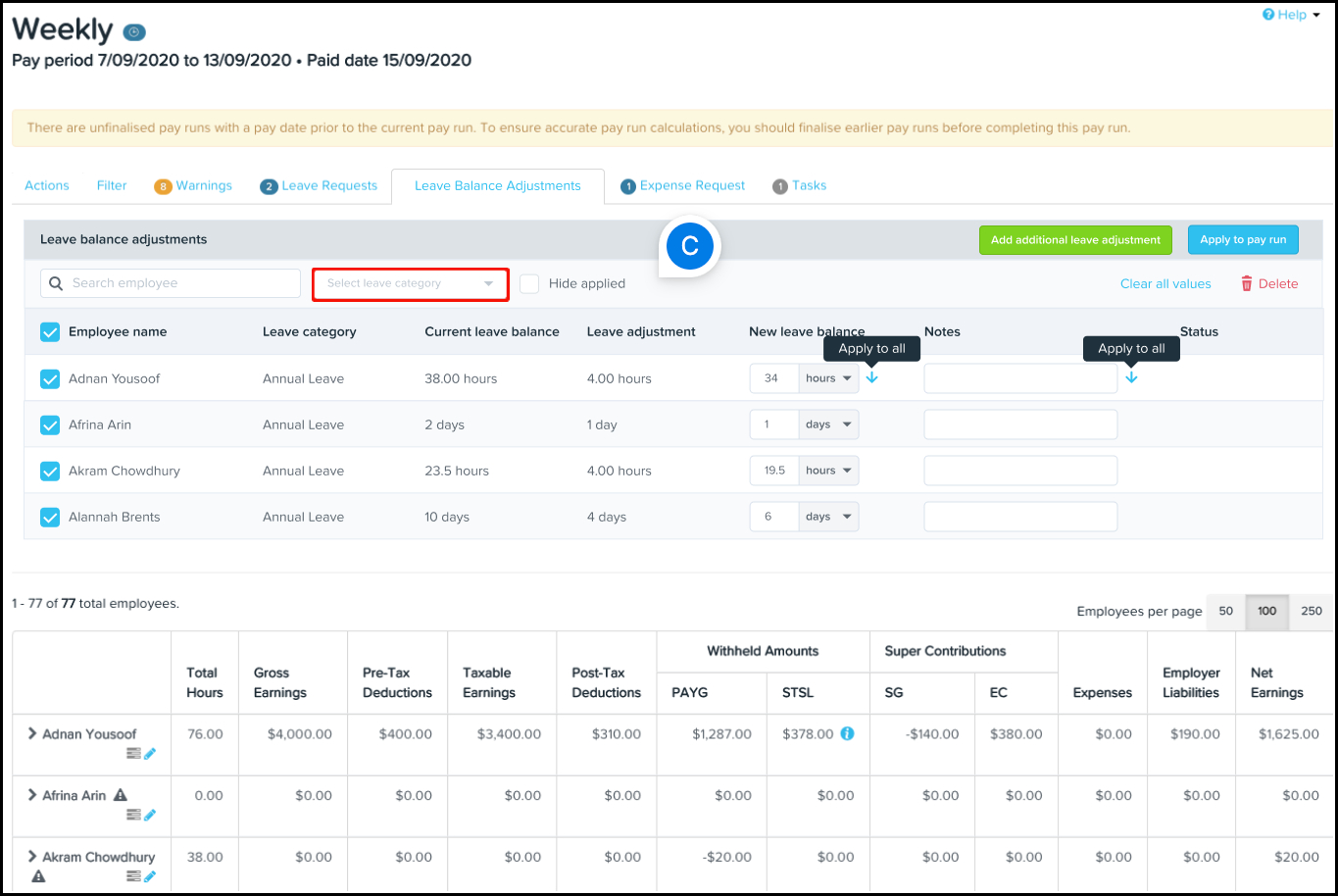
Task: Click the clock icon beside the Weekly heading
Action: click(x=134, y=32)
